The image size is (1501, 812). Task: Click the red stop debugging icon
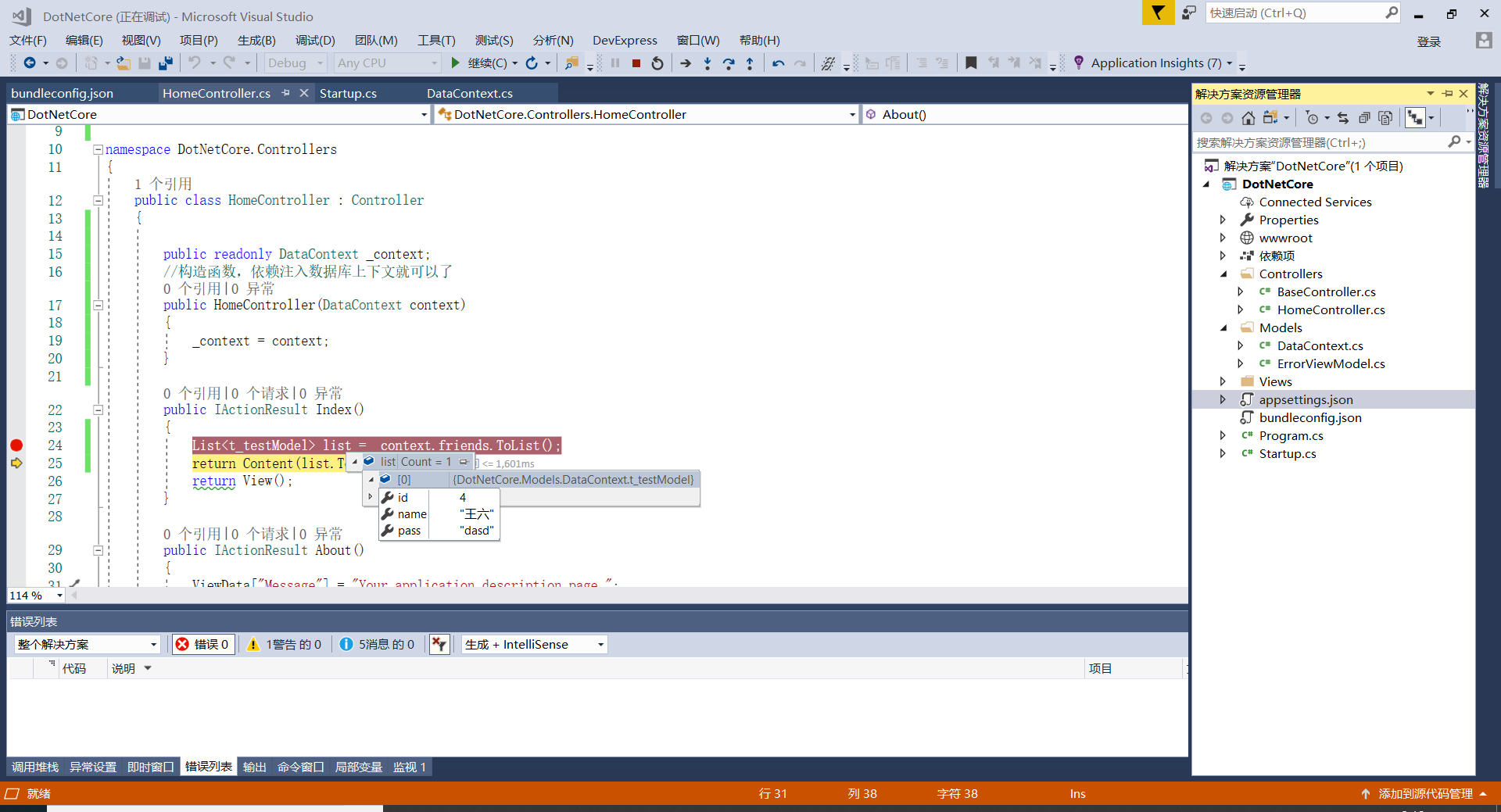[x=636, y=63]
